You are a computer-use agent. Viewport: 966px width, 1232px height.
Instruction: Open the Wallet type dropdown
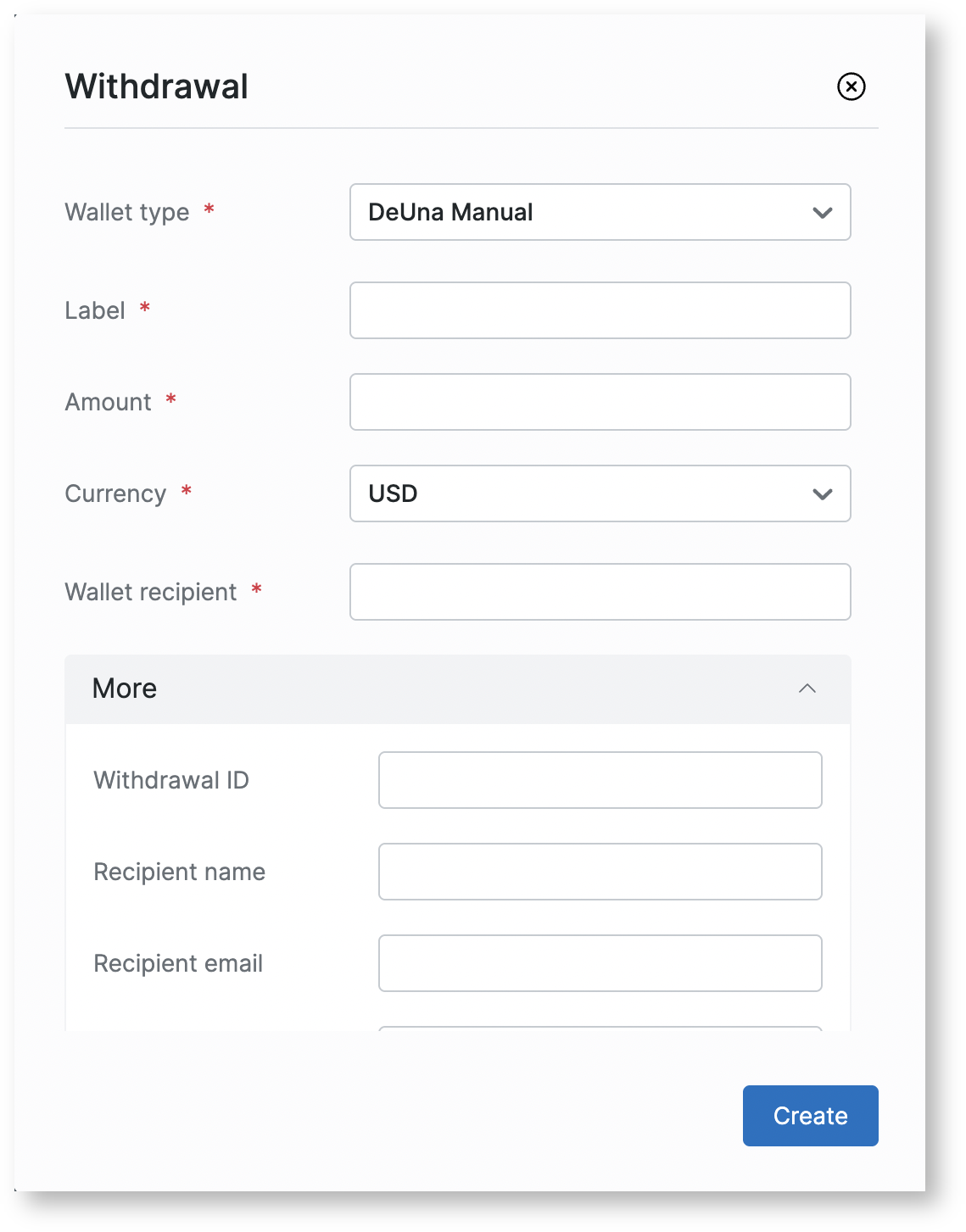click(x=600, y=212)
